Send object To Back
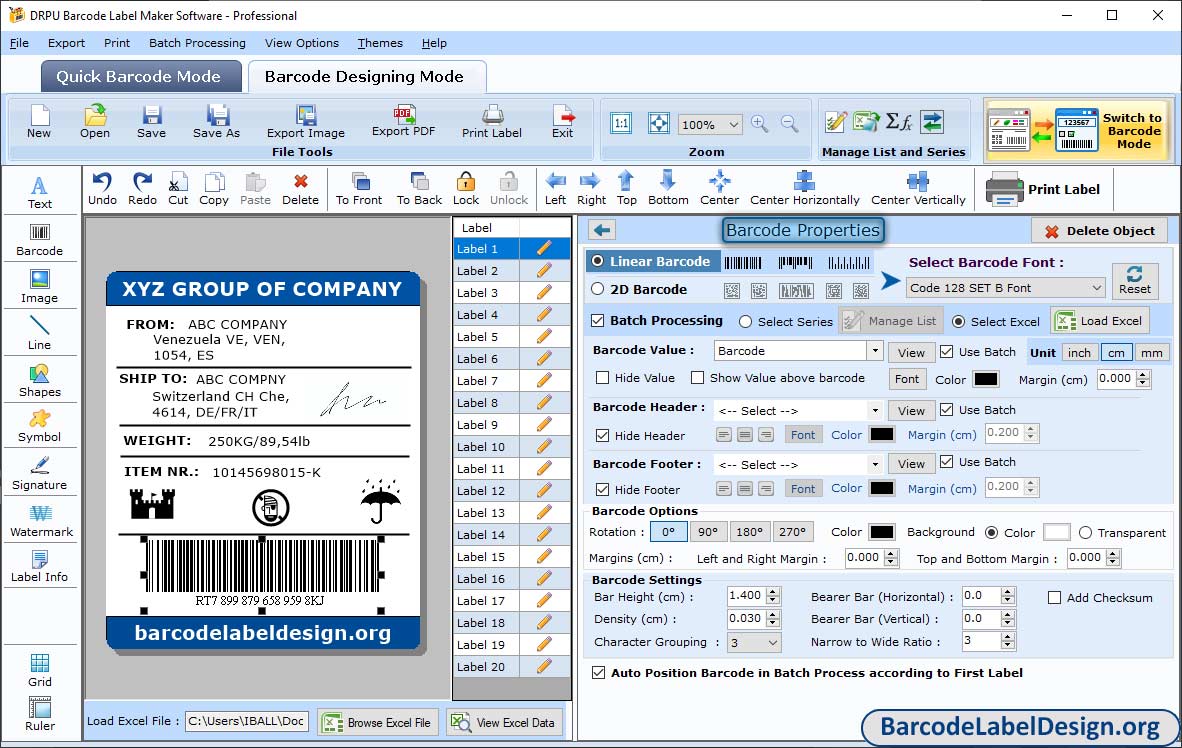This screenshot has width=1182, height=748. [419, 189]
